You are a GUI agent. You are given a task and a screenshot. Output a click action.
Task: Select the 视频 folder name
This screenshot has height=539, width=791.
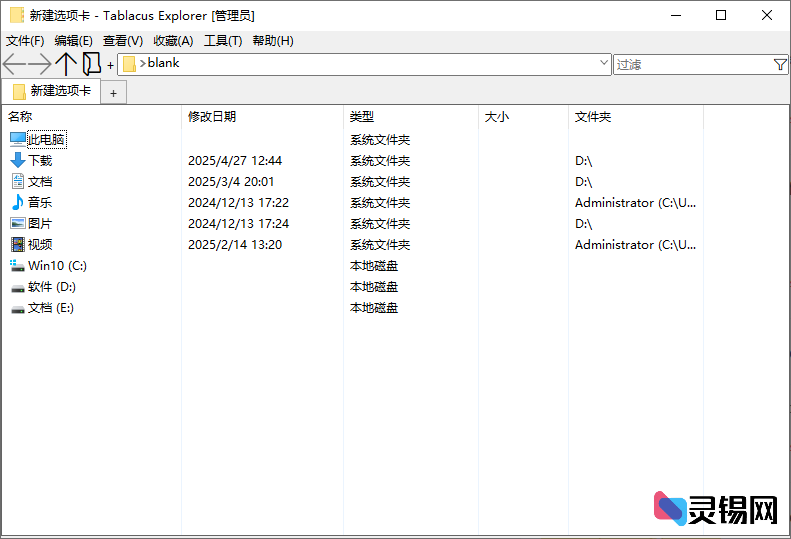coord(40,245)
